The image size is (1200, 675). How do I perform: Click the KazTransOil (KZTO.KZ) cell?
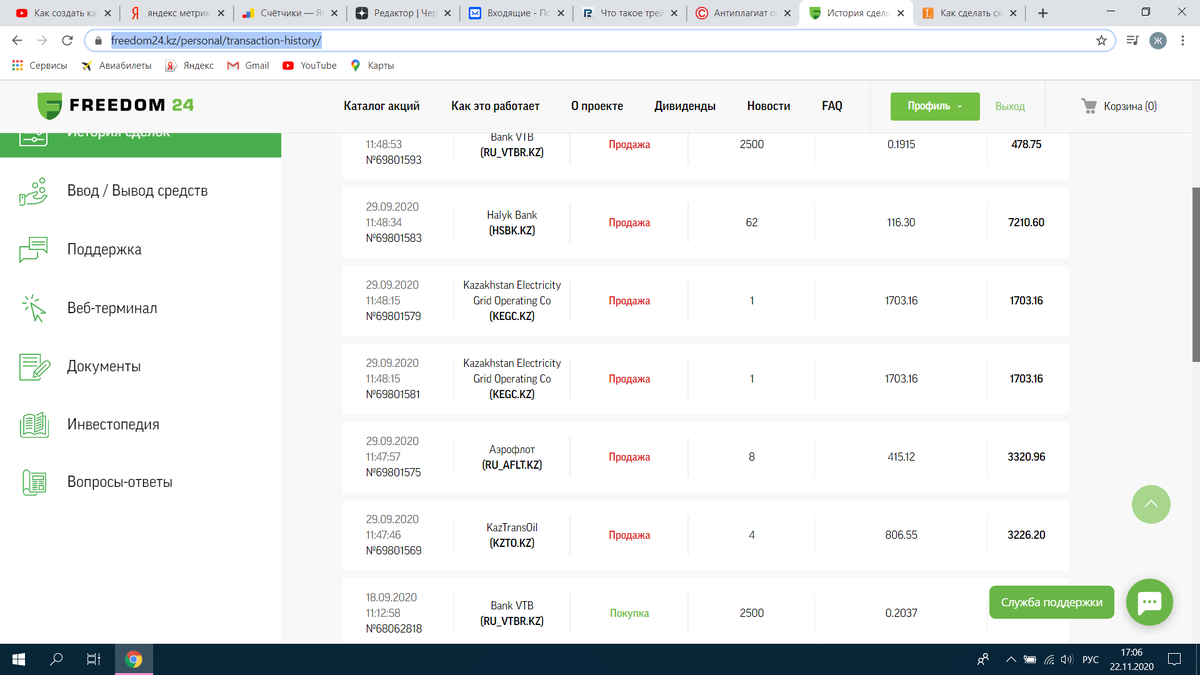pyautogui.click(x=512, y=535)
